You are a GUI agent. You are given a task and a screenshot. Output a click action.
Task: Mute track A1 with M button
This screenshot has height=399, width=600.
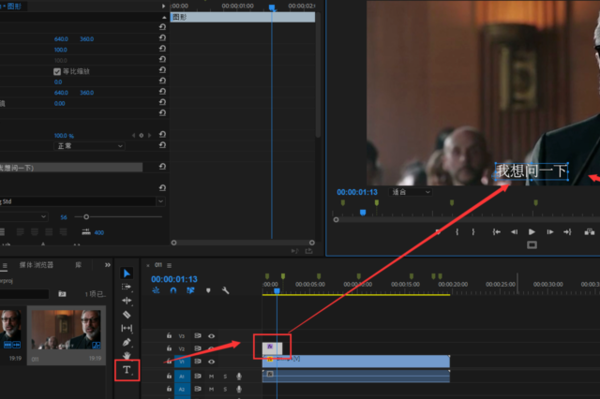coord(211,376)
